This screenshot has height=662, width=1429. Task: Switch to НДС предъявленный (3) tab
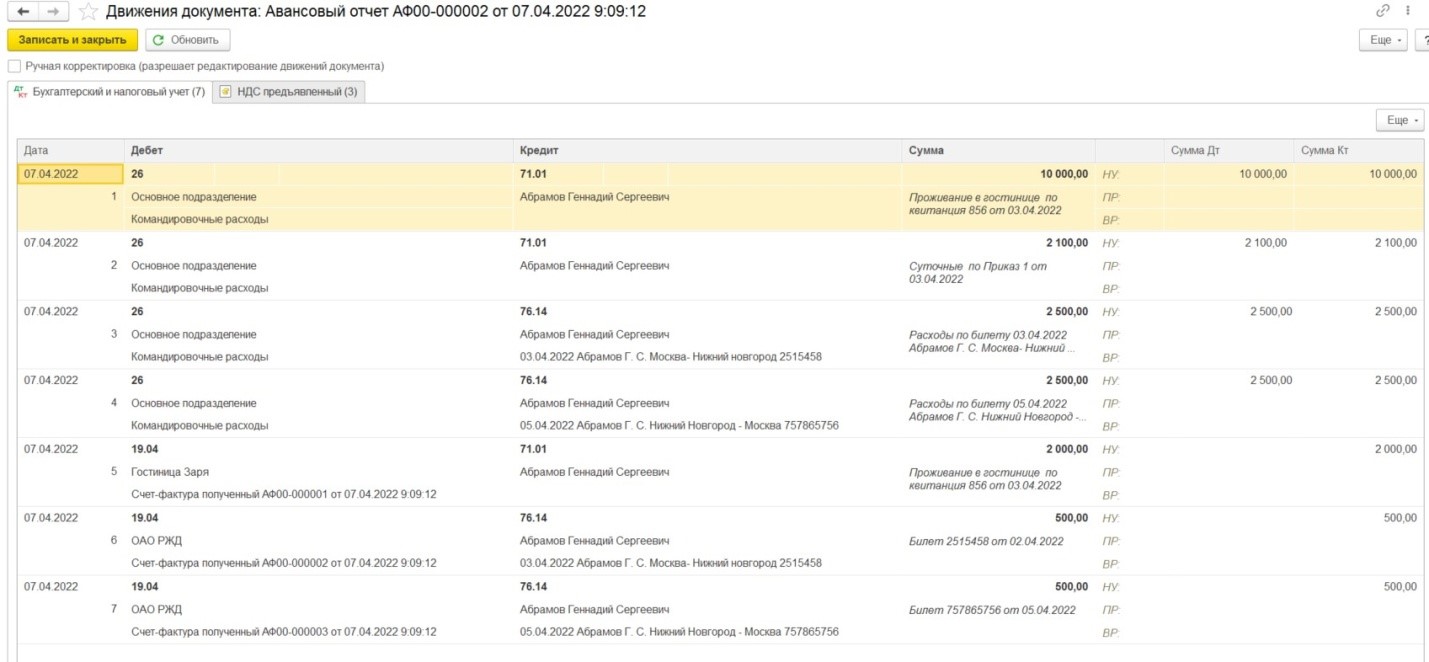coord(288,92)
